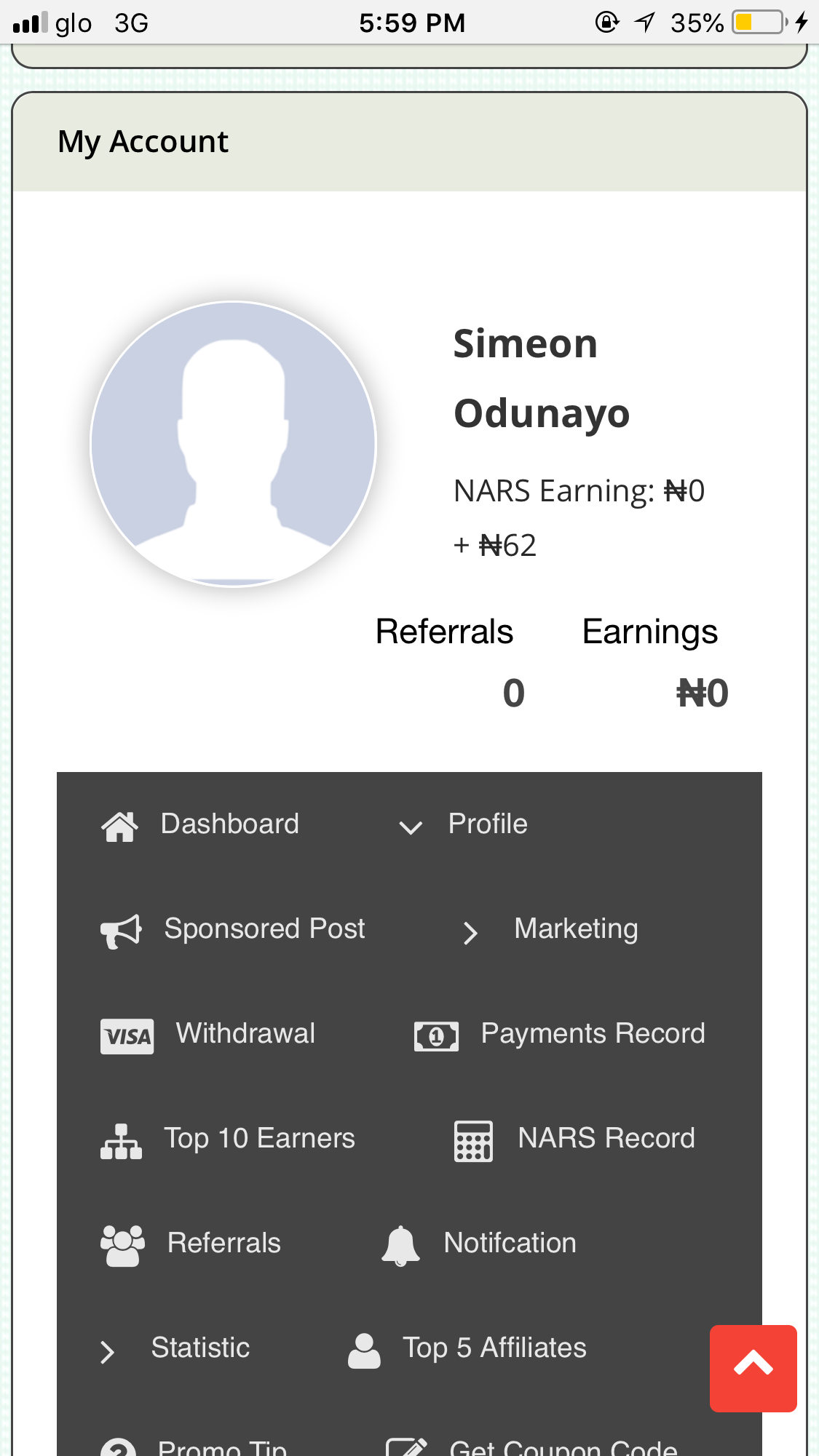This screenshot has height=1456, width=819.
Task: Click the red scroll-to-top button
Action: pyautogui.click(x=753, y=1369)
